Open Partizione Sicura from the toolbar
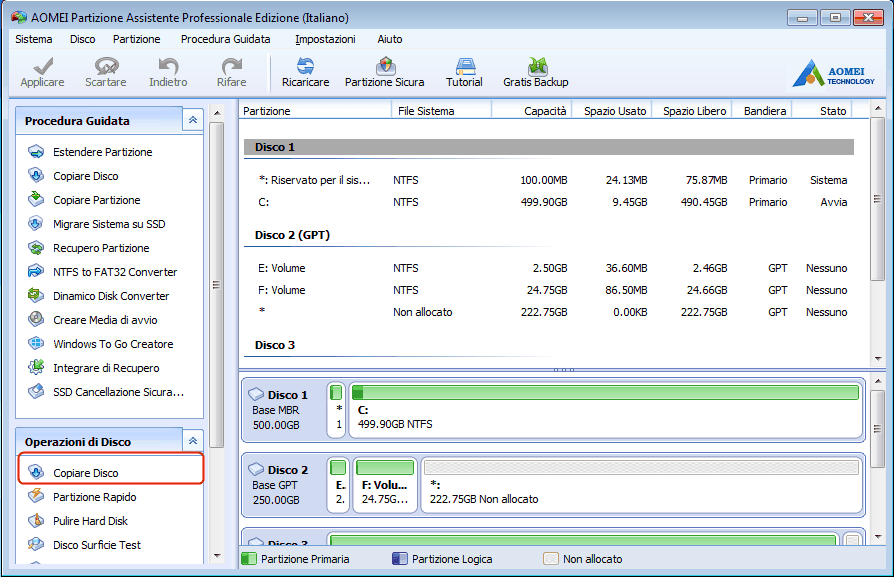Image resolution: width=894 pixels, height=577 pixels. tap(384, 72)
